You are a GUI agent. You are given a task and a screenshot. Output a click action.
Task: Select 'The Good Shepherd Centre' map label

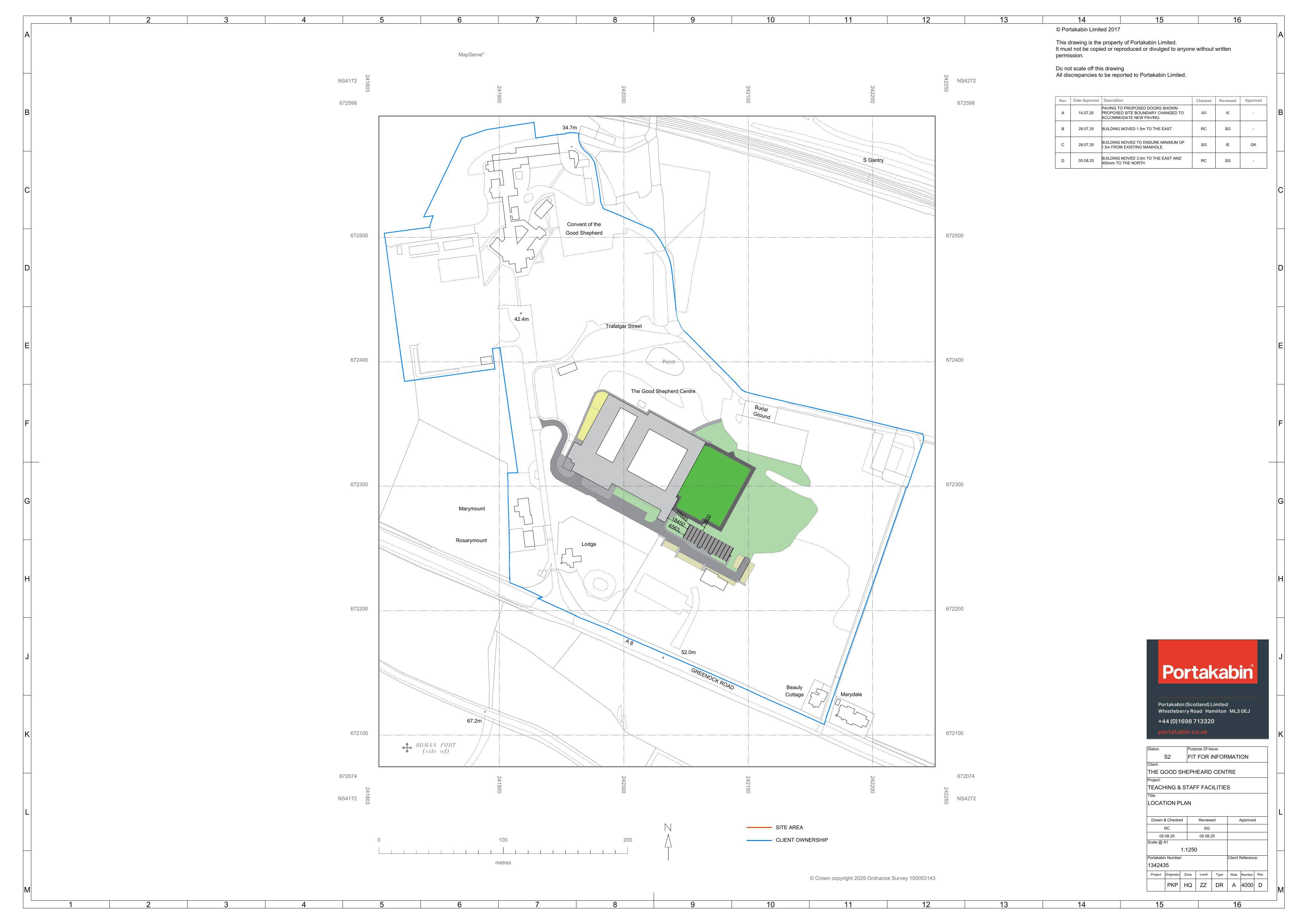coord(663,391)
